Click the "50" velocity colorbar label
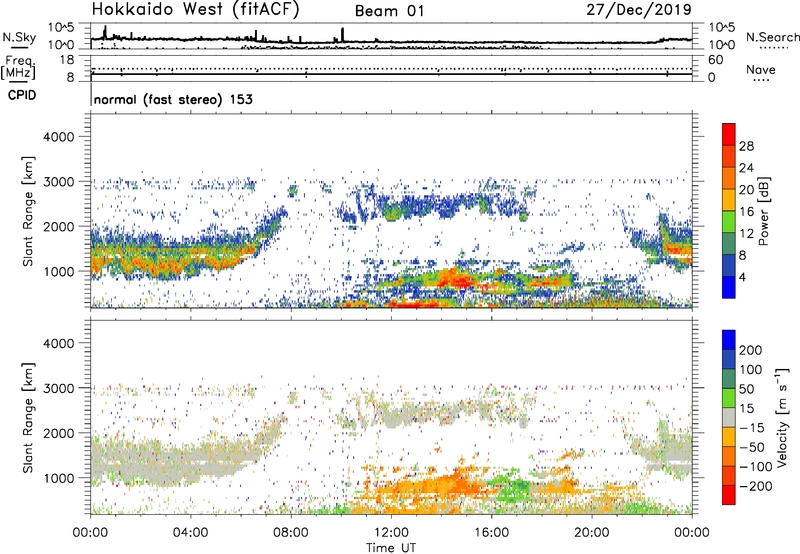 (x=746, y=389)
